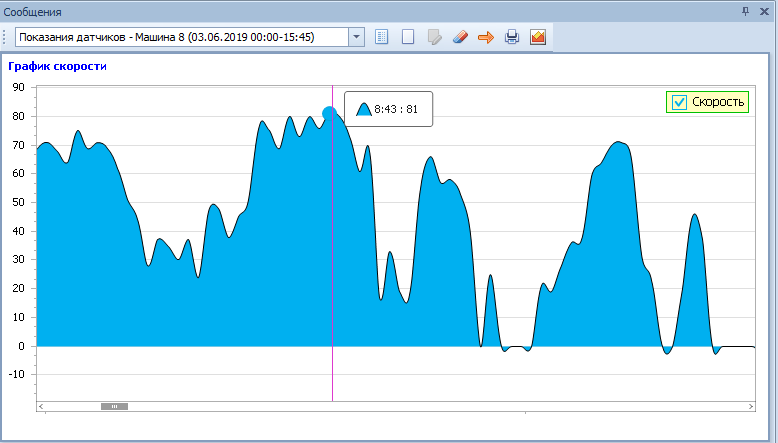
Task: Pin the Сообщения panel with pushpin icon
Action: pyautogui.click(x=745, y=12)
